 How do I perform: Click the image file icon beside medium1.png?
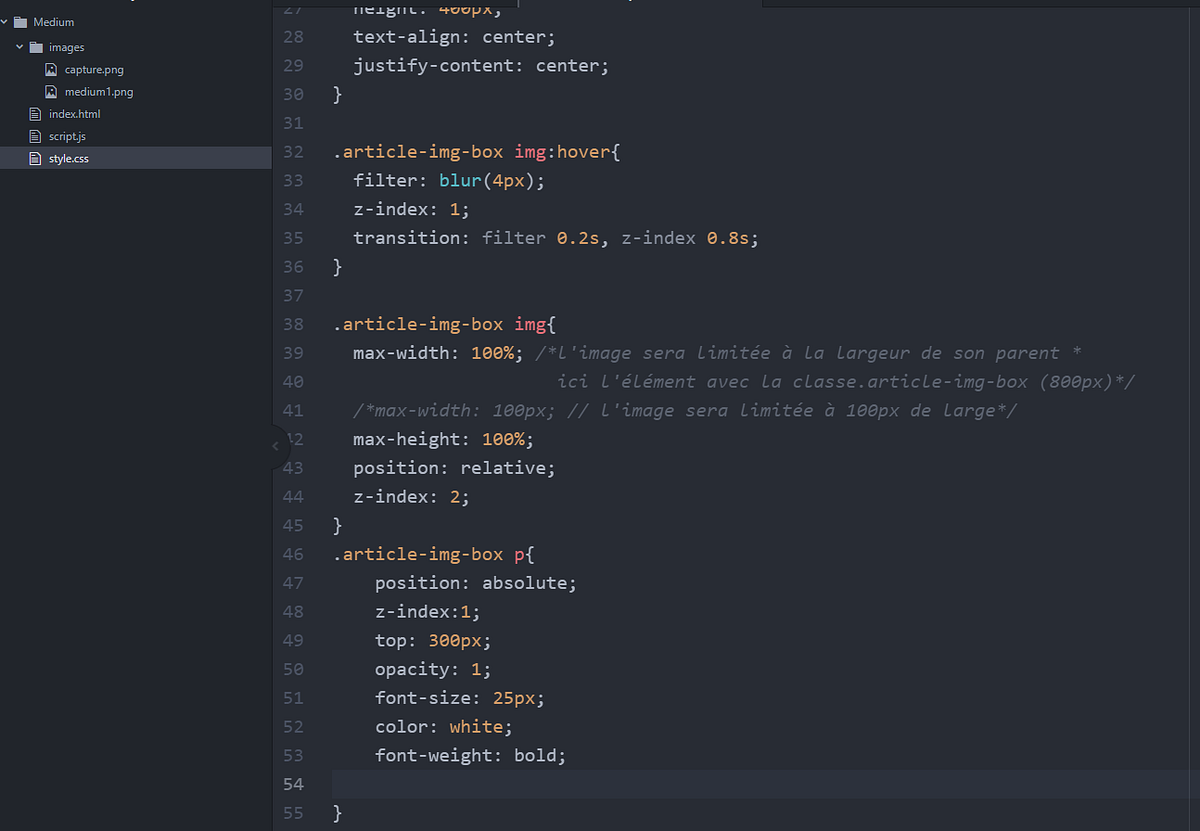tap(51, 91)
